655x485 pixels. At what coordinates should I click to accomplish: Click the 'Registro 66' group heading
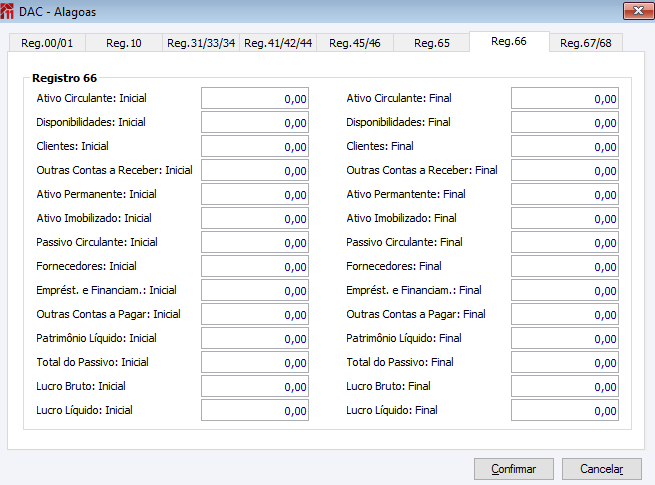coord(64,78)
